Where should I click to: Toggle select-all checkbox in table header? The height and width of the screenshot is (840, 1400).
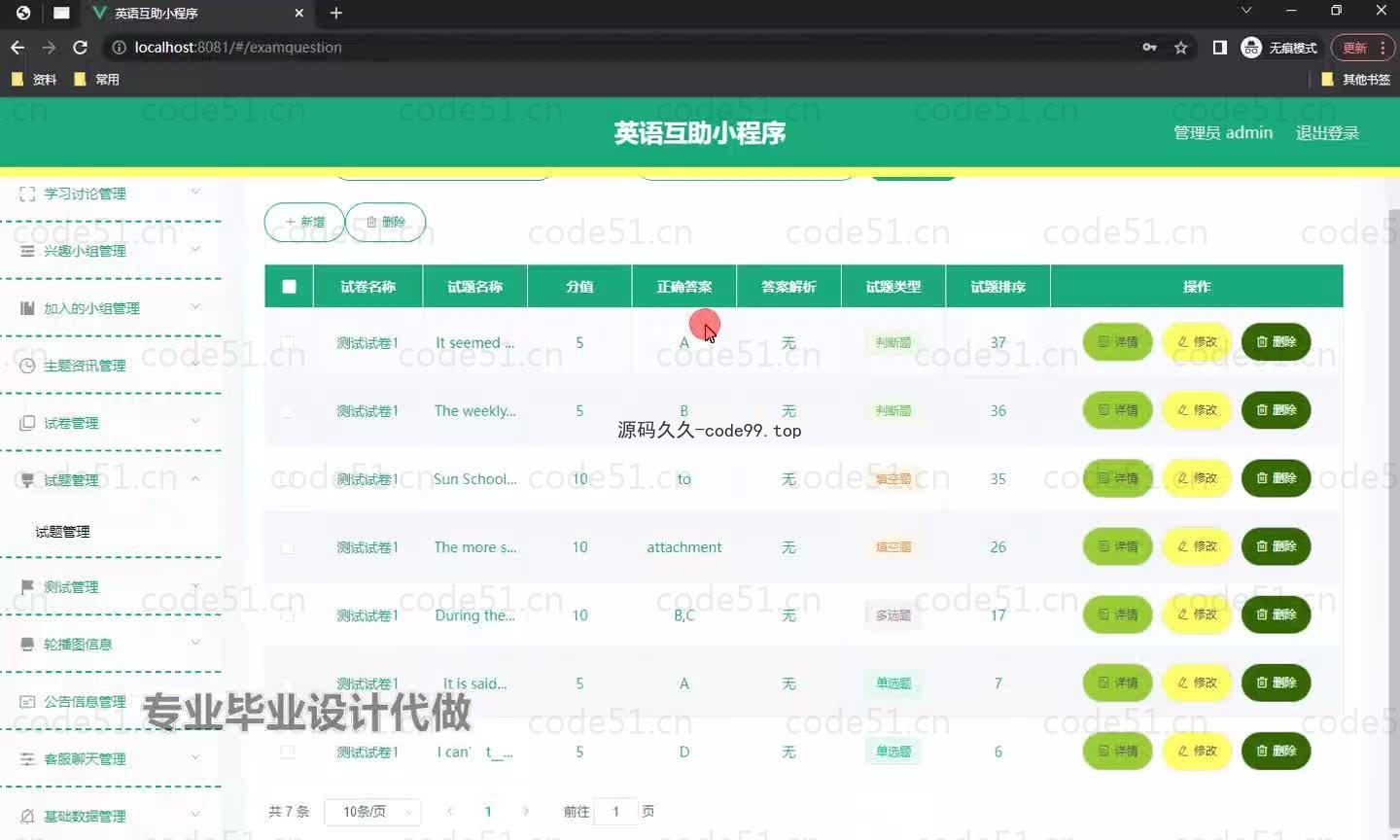tap(289, 286)
